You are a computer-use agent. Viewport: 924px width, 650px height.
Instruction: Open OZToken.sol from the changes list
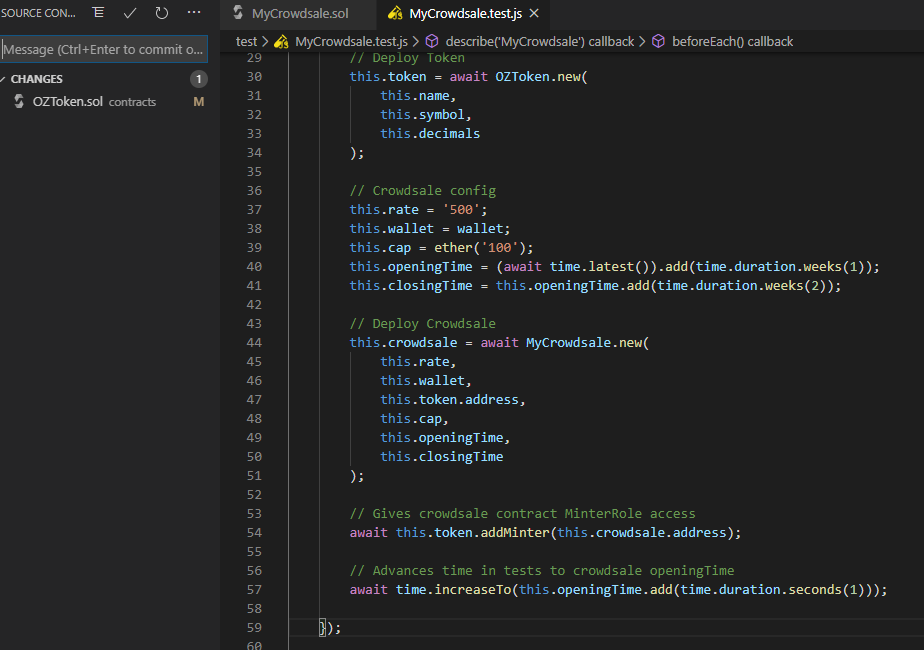point(68,101)
